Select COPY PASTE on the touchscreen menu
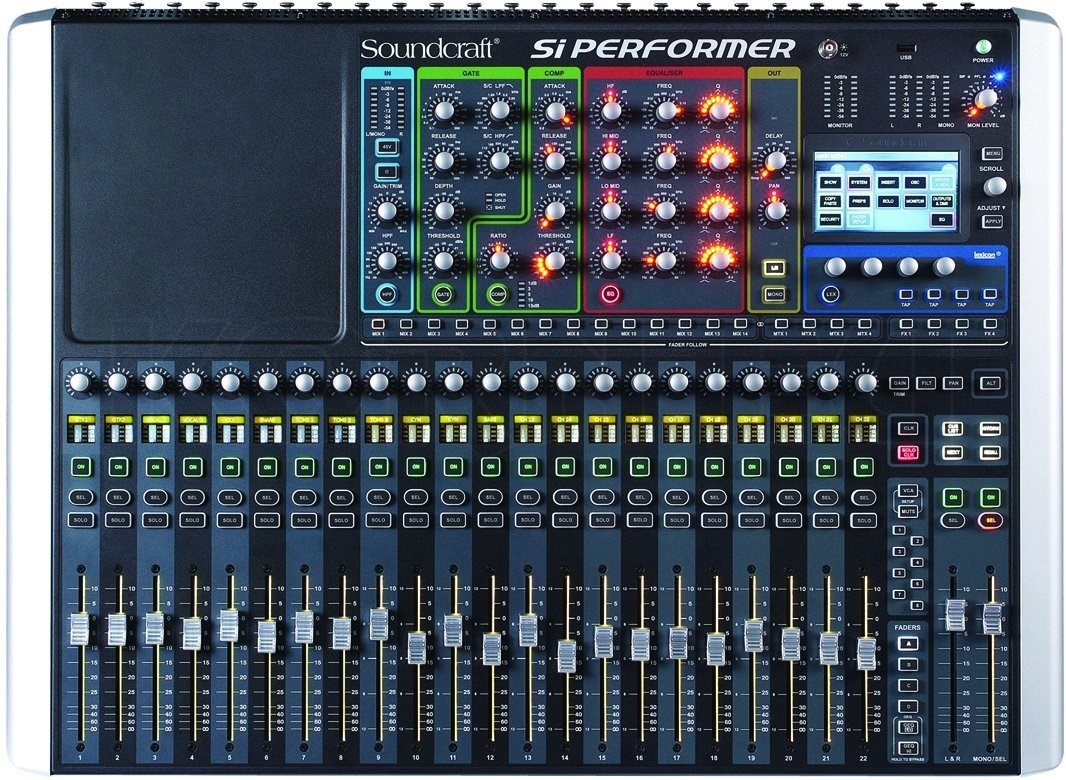1066x780 pixels. tap(830, 201)
